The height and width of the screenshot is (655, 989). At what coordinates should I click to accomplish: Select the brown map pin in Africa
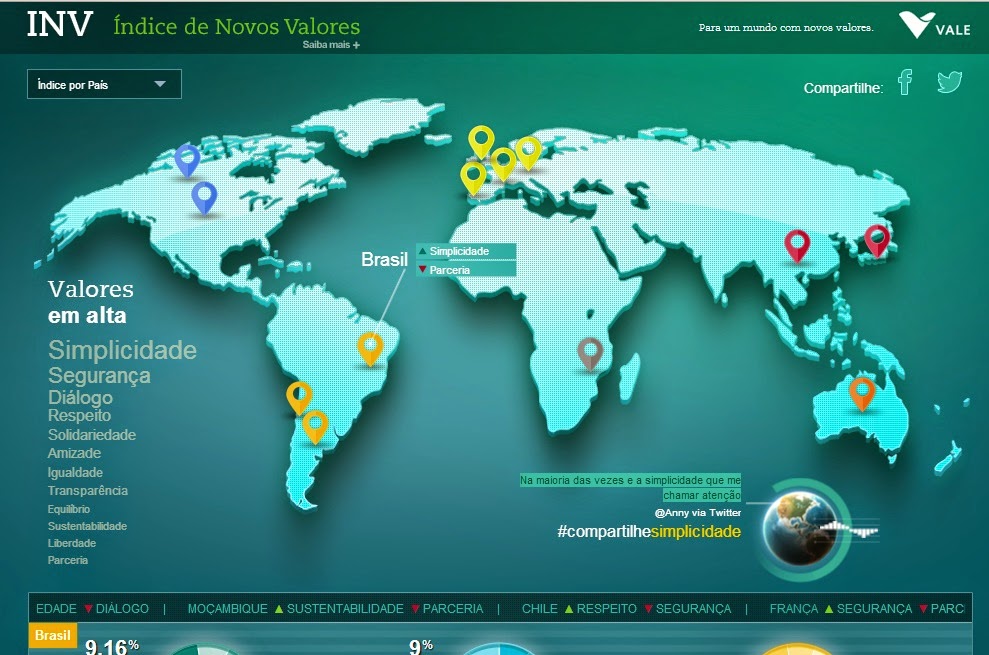[590, 352]
